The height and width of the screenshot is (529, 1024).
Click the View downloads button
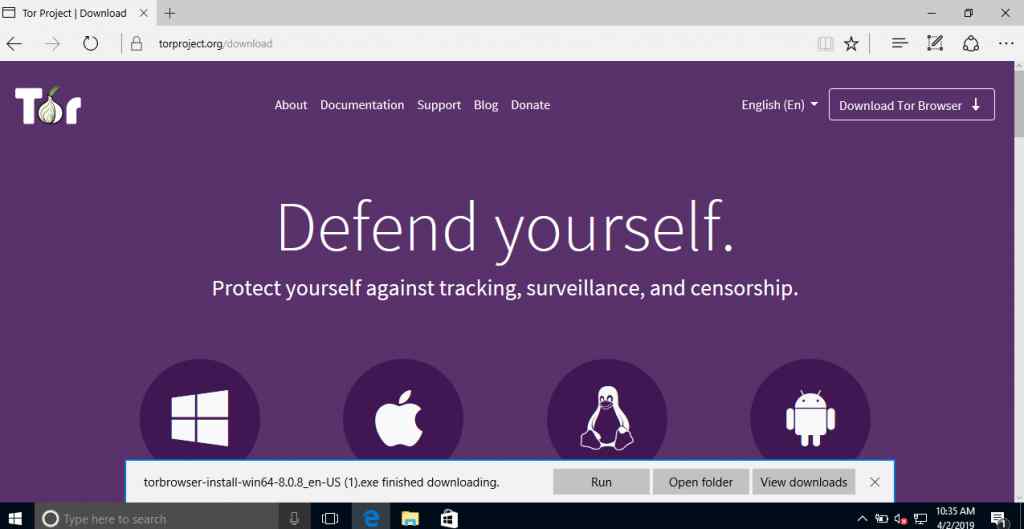803,482
